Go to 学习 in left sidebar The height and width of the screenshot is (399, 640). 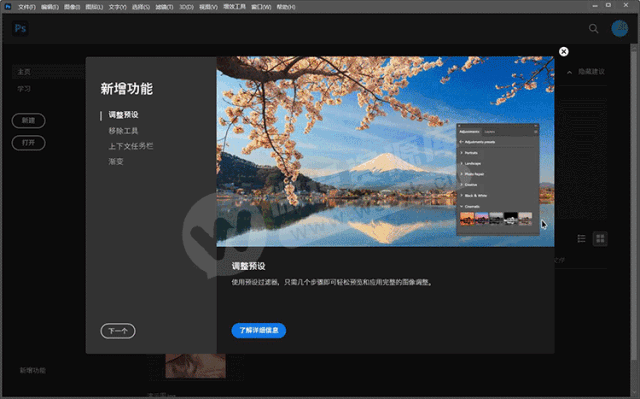(24, 89)
